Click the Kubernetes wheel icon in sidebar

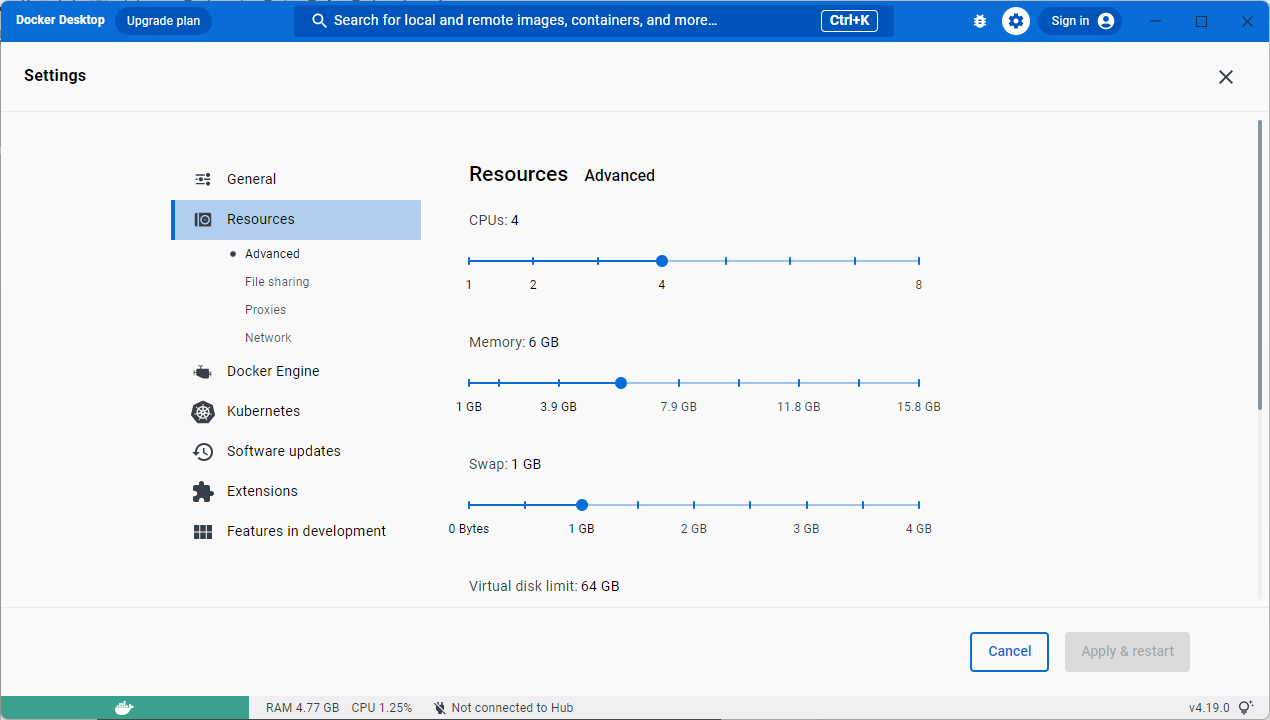pyautogui.click(x=203, y=411)
